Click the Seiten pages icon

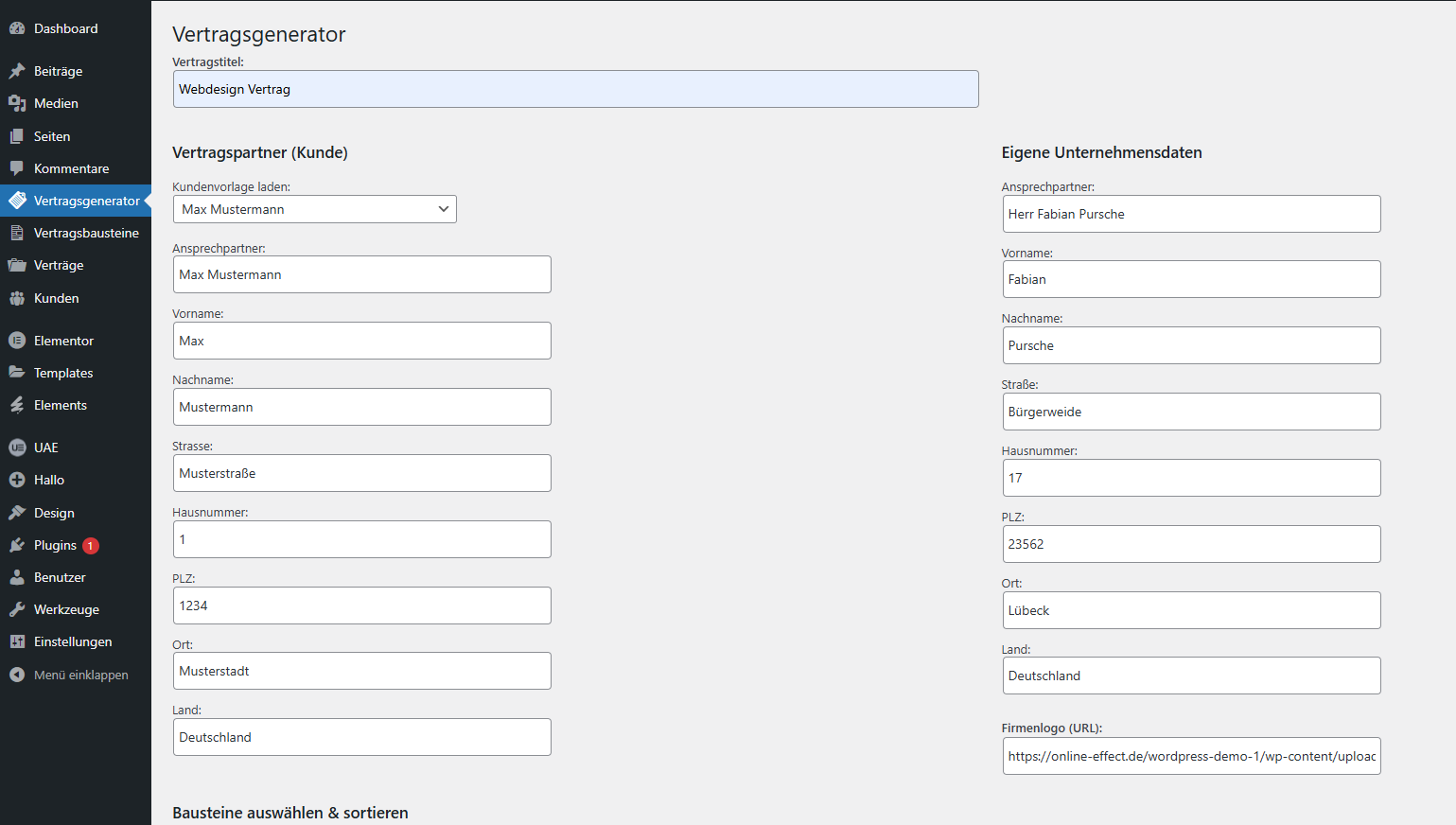[x=17, y=136]
